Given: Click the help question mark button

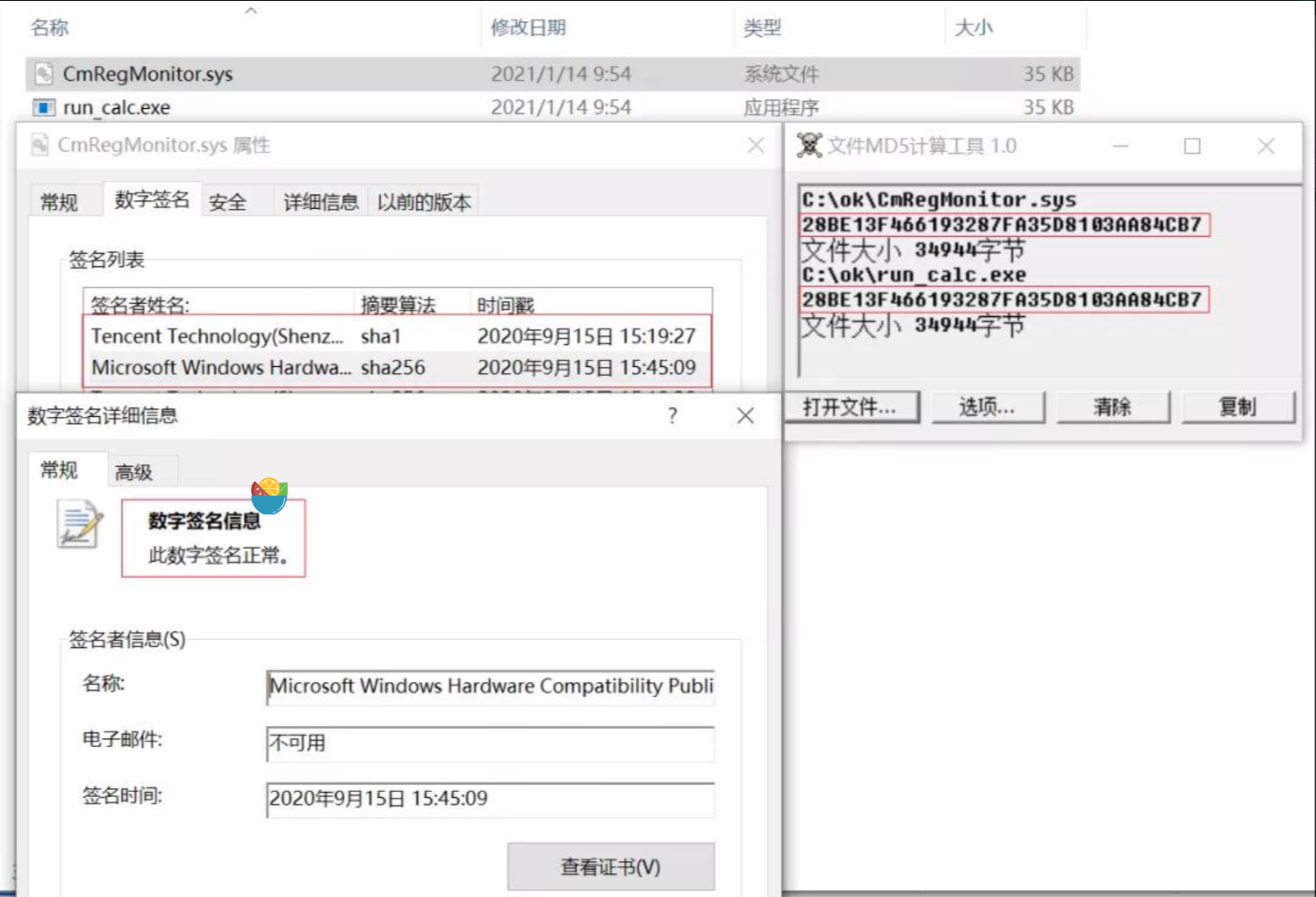Looking at the screenshot, I should pos(672,416).
